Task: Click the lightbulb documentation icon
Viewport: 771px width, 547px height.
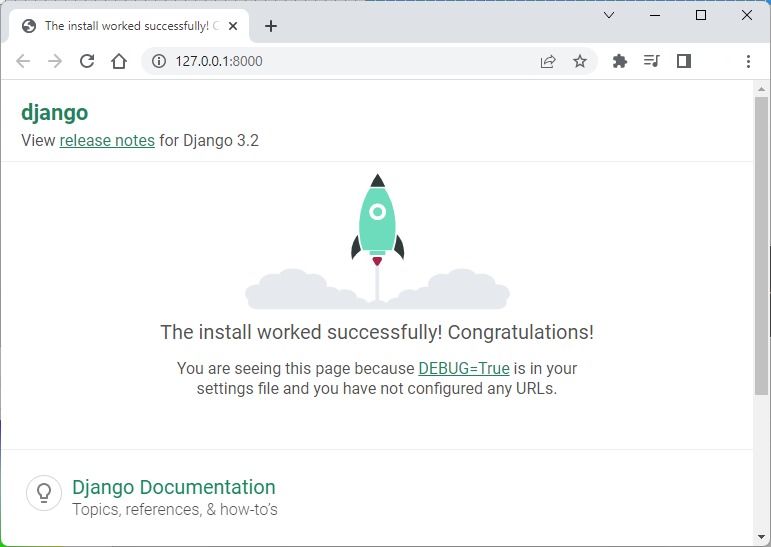Action: tap(44, 492)
